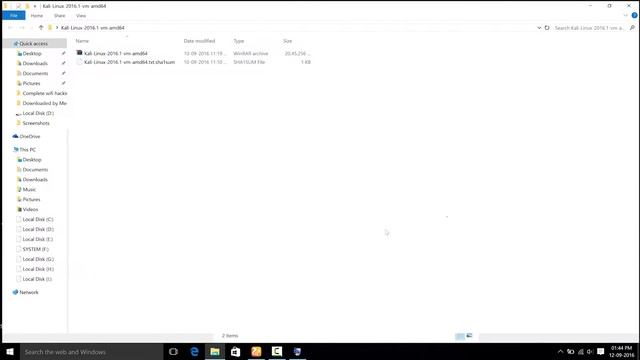The image size is (640, 360).
Task: Select Network in the navigation pane
Action: [x=29, y=292]
